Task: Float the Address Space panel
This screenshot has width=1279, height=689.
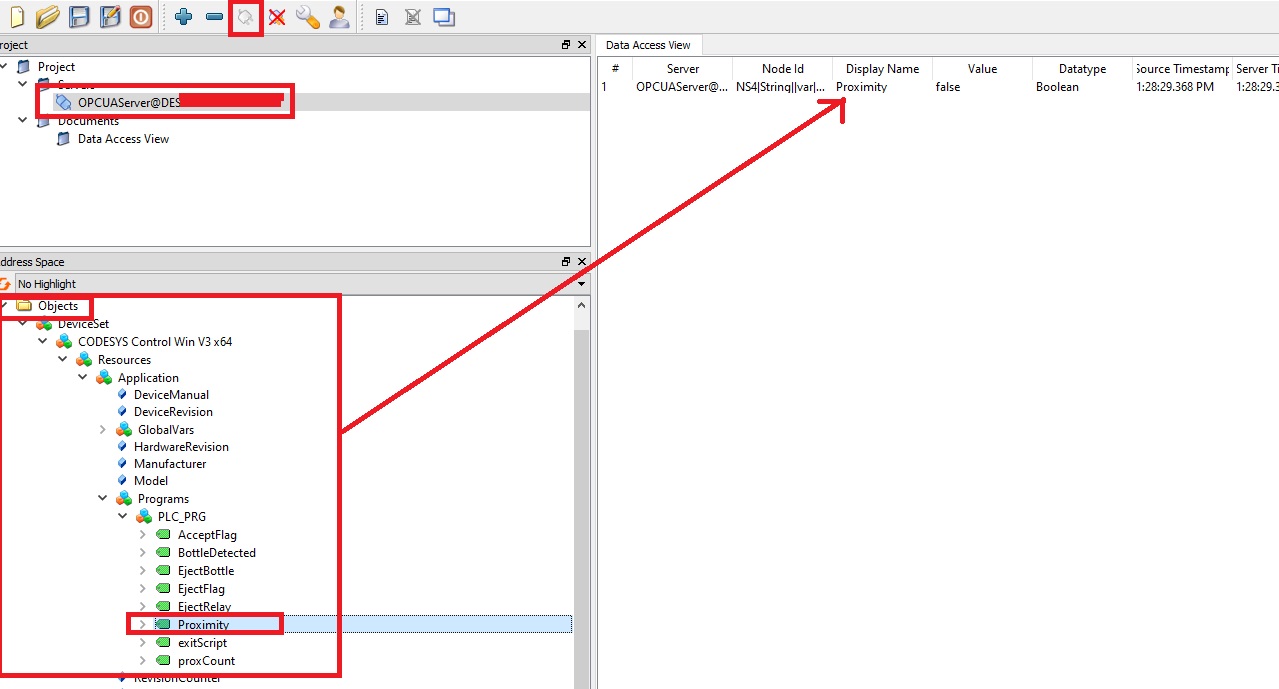Action: point(566,262)
